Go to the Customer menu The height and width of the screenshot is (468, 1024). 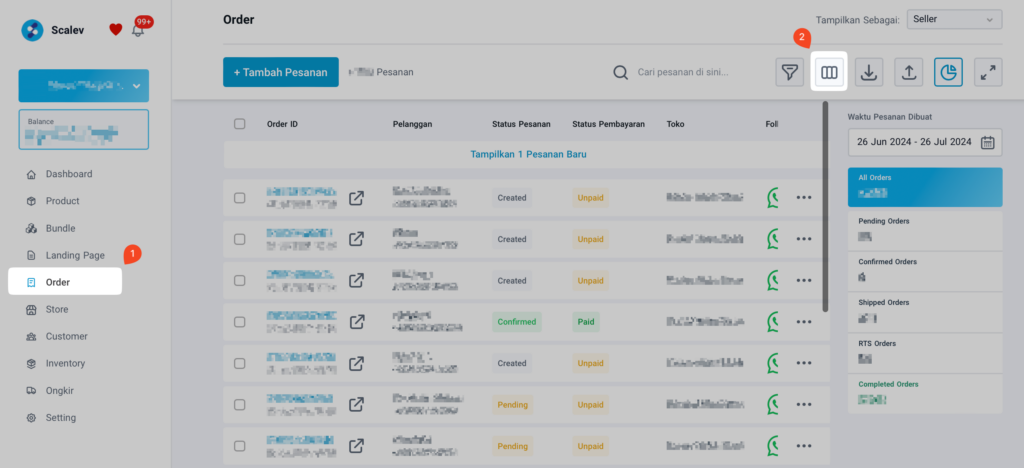click(x=65, y=336)
